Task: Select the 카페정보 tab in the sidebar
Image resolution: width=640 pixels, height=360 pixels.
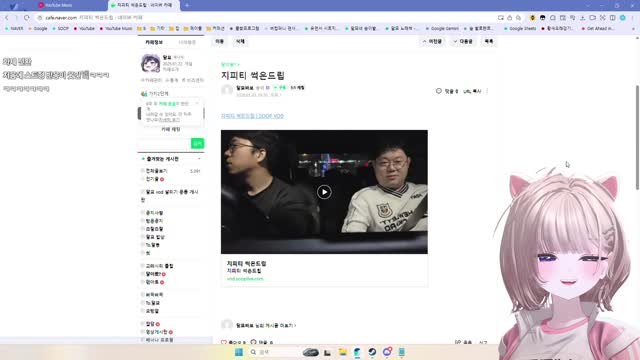Action: [x=154, y=42]
